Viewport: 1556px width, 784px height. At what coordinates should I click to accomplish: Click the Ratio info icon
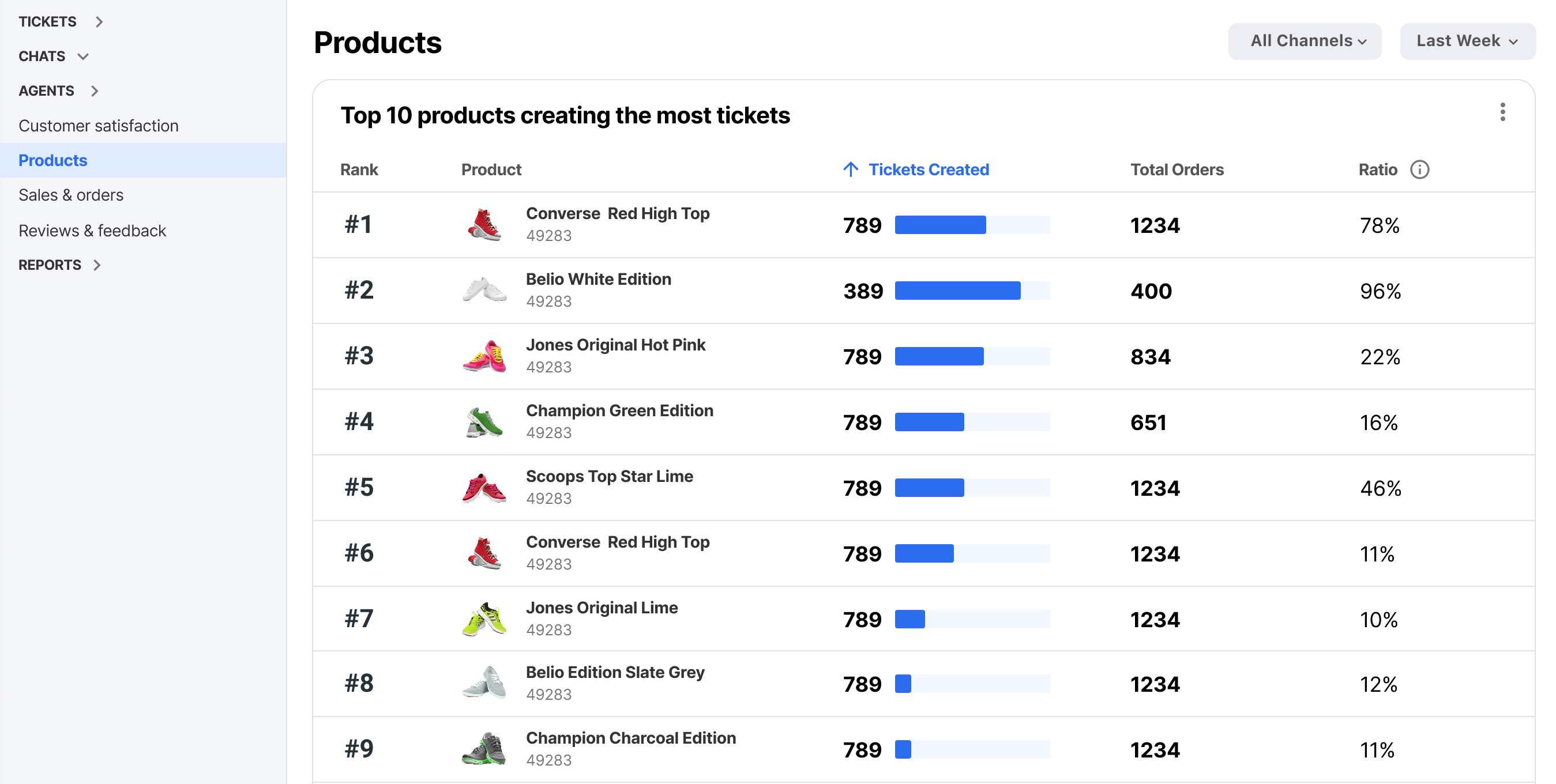1419,169
